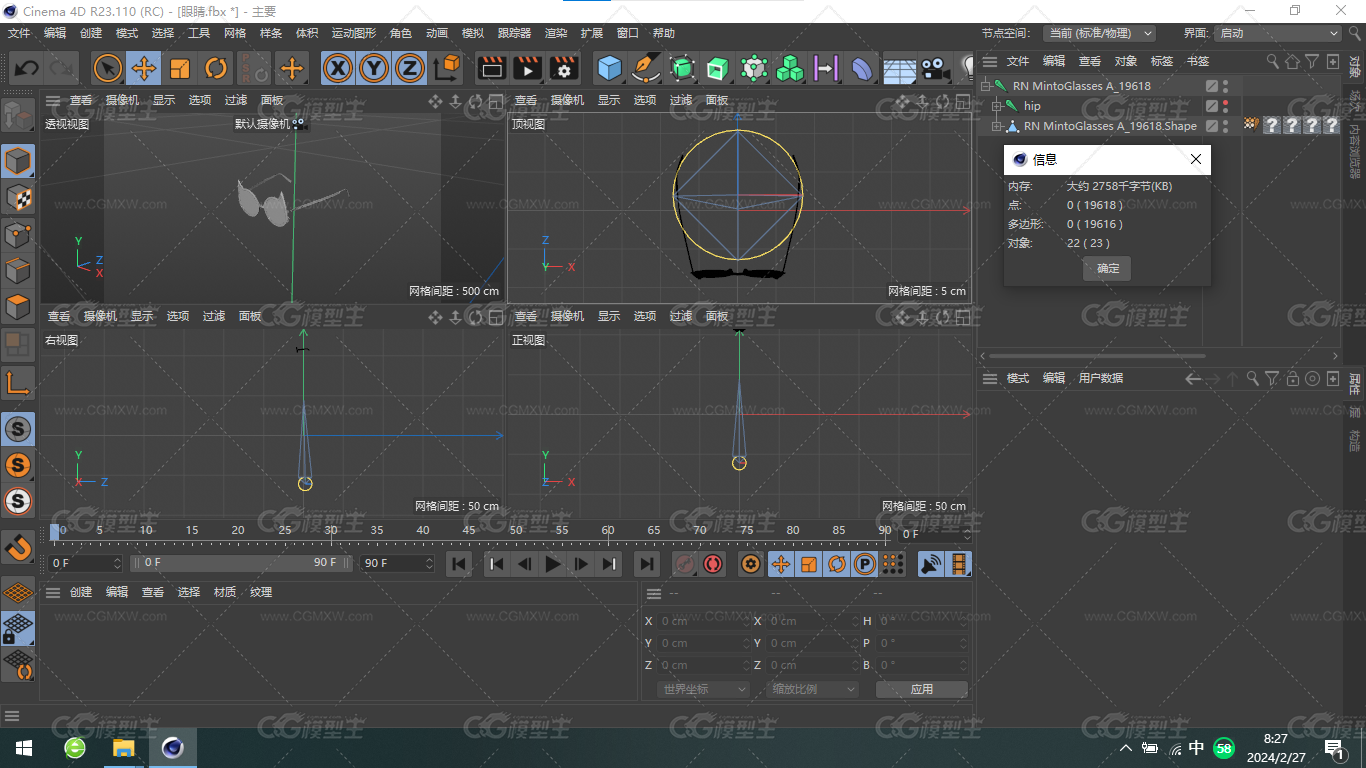Viewport: 1366px width, 768px height.
Task: Open the 渲染 menu
Action: pos(556,33)
